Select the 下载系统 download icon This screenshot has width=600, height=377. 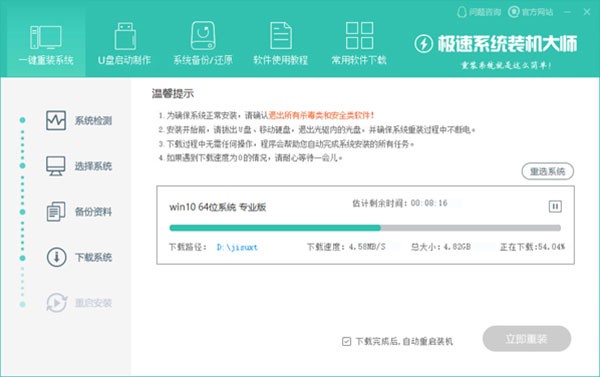[x=56, y=257]
